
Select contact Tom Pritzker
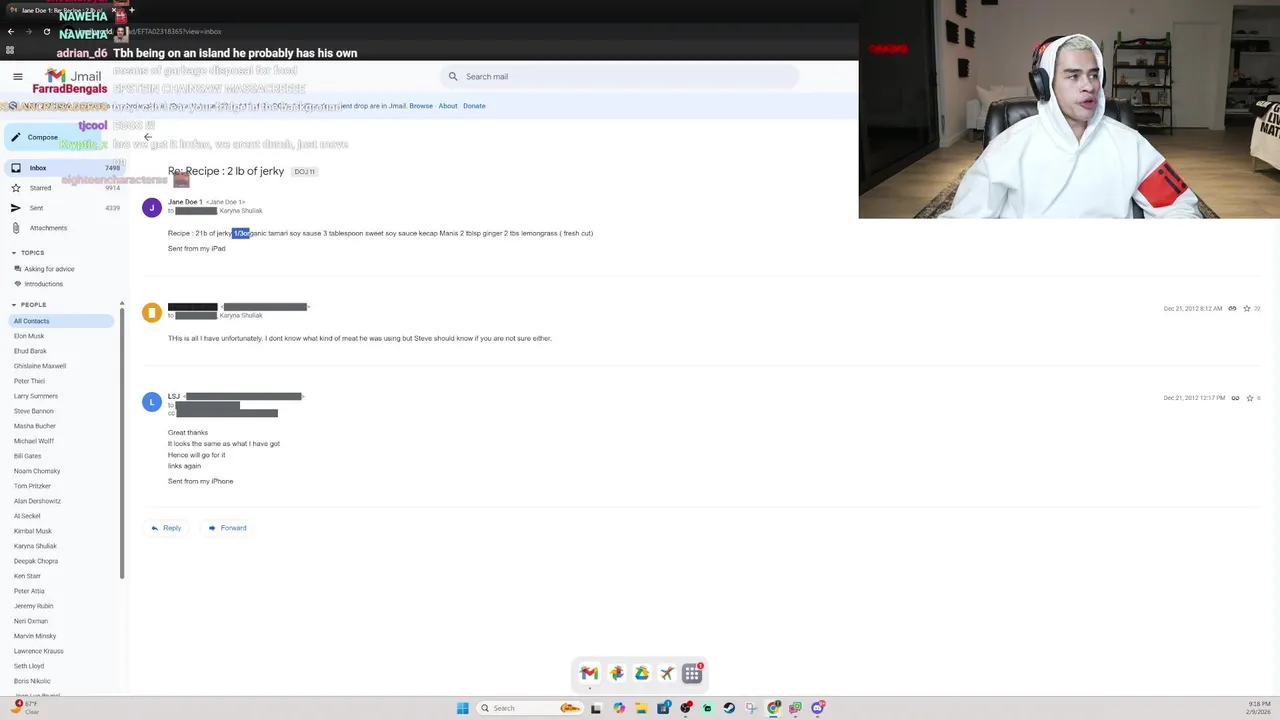click(32, 486)
